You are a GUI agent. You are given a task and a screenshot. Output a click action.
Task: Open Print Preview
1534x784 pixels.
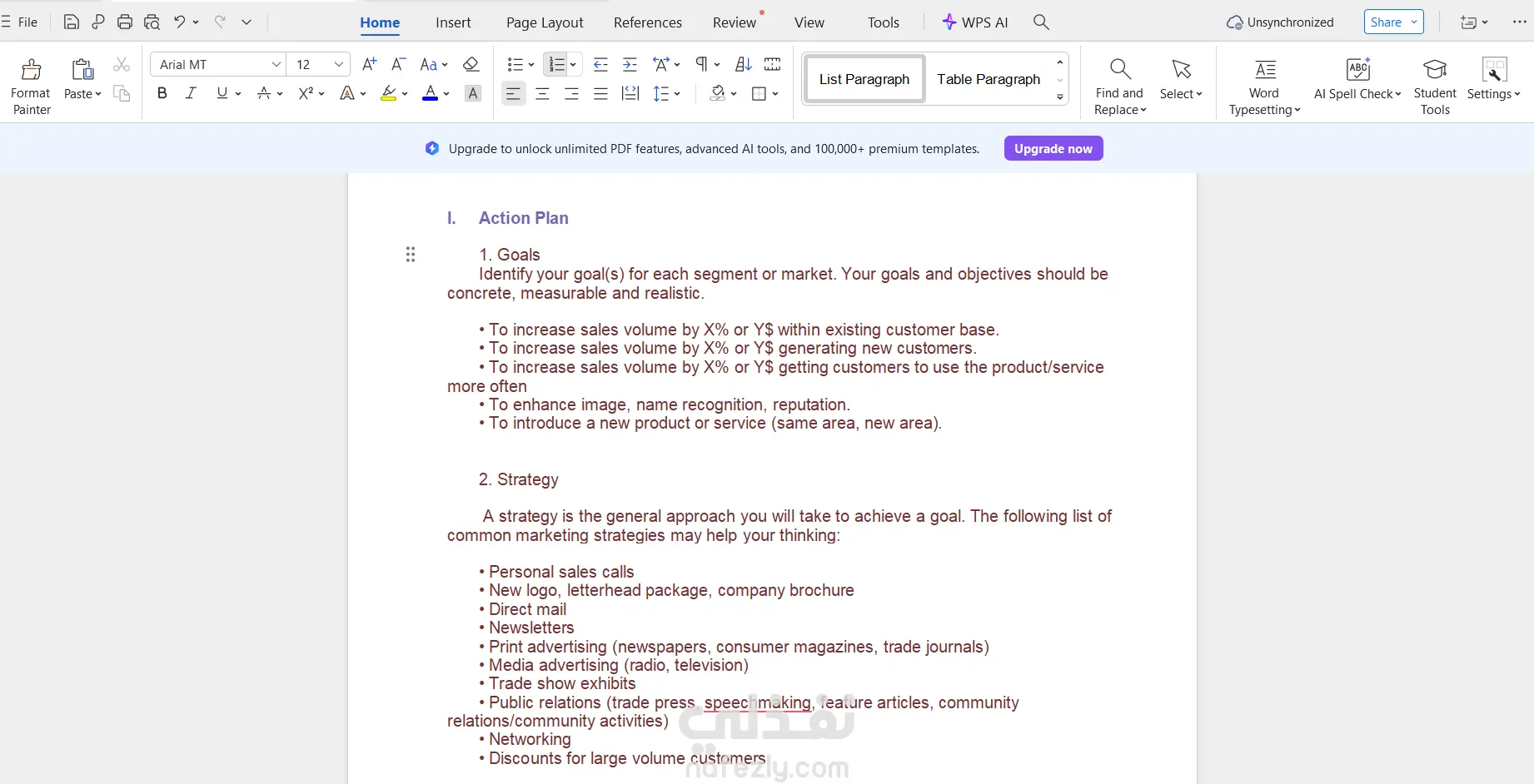tap(152, 22)
